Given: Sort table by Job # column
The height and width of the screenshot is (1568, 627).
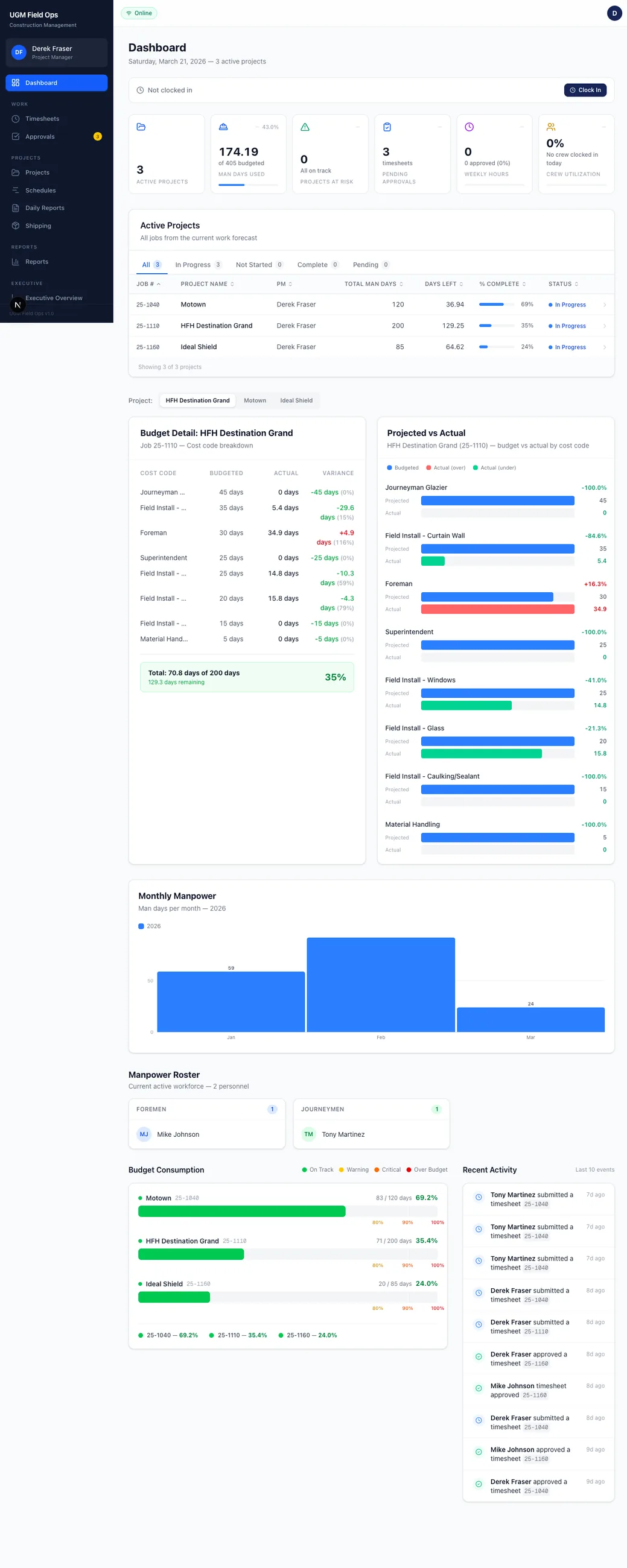Looking at the screenshot, I should [x=148, y=283].
